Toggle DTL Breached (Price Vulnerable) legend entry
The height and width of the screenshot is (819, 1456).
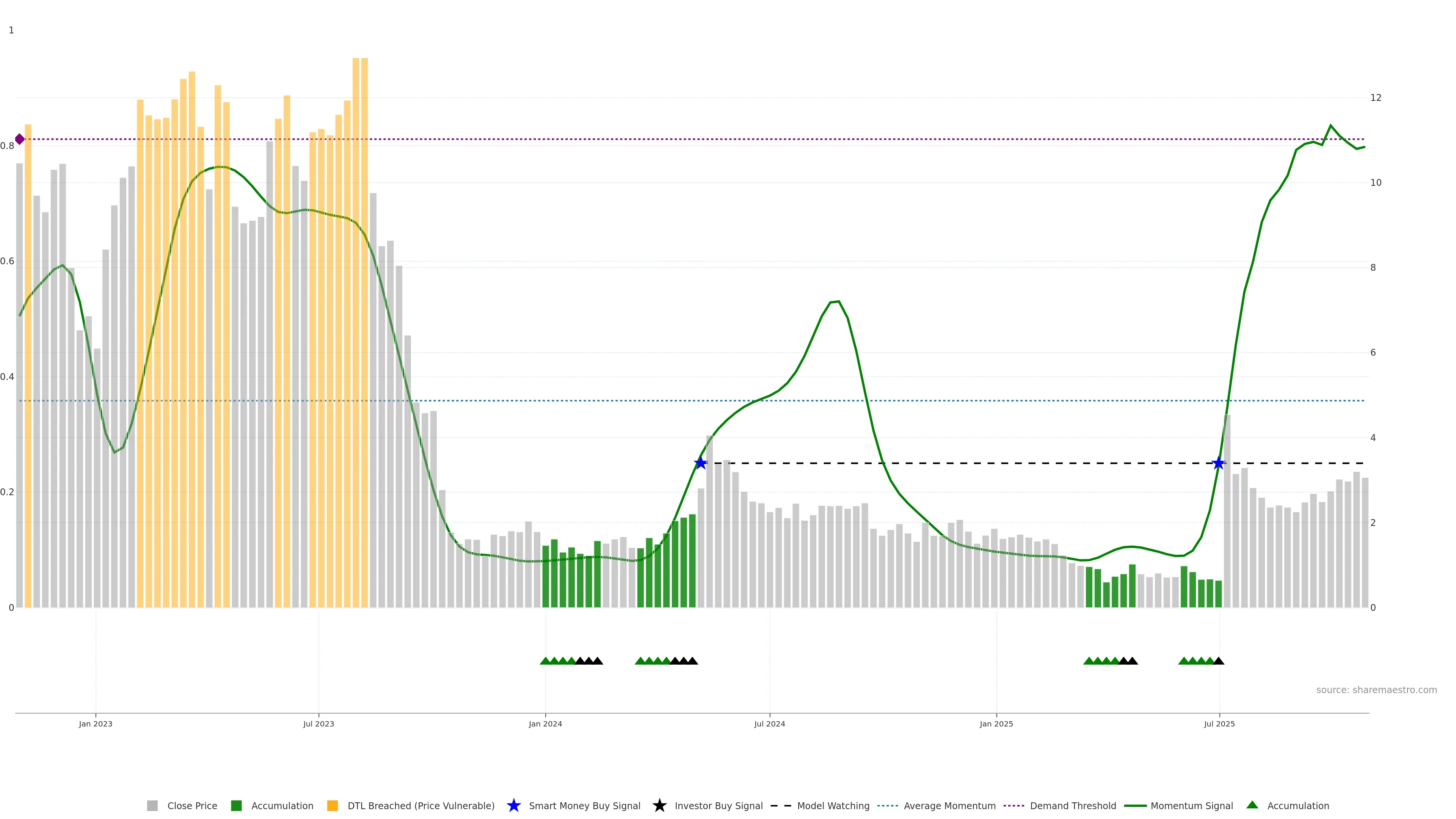point(420,805)
